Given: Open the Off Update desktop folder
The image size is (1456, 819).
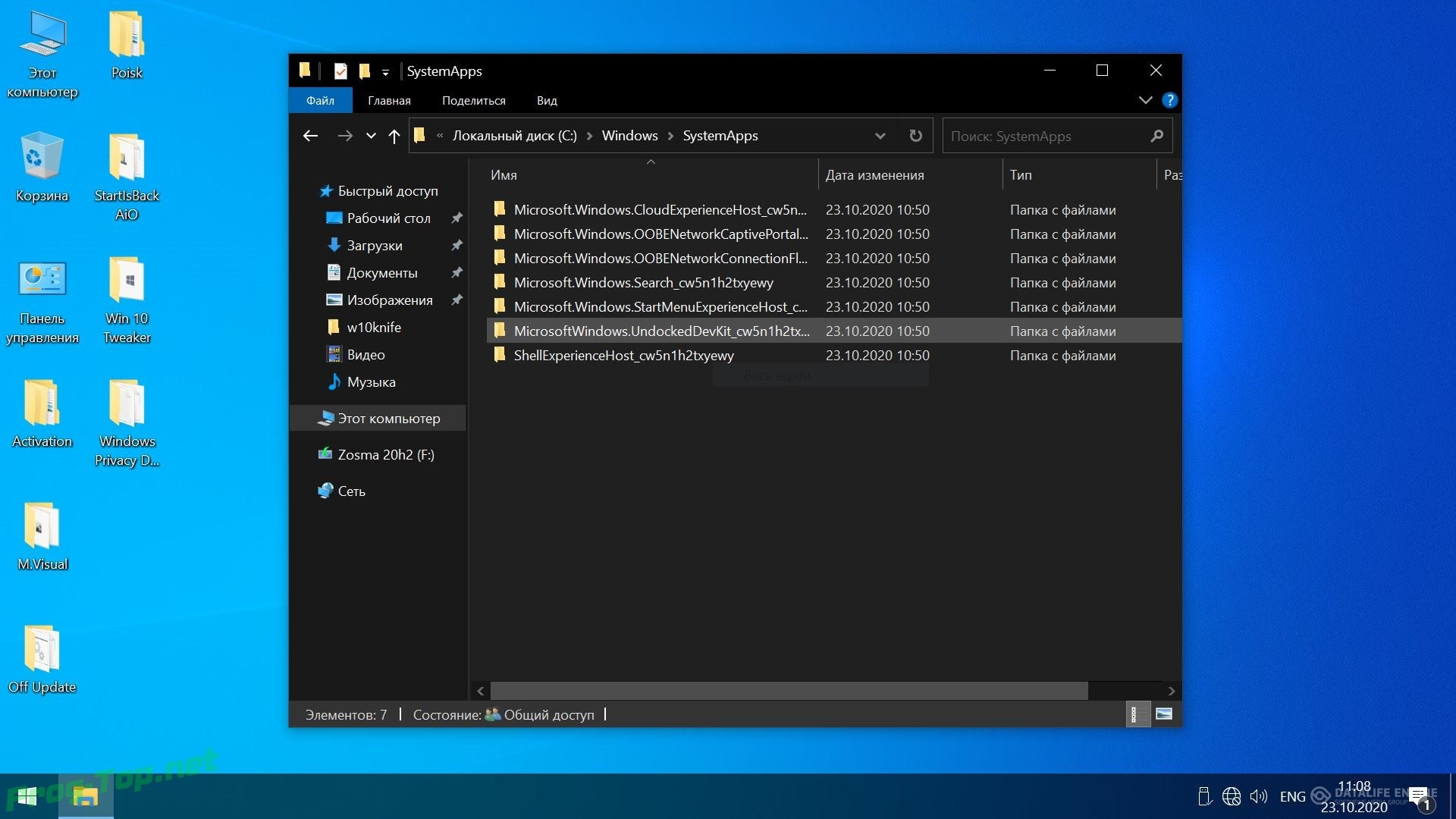Looking at the screenshot, I should coord(42,659).
